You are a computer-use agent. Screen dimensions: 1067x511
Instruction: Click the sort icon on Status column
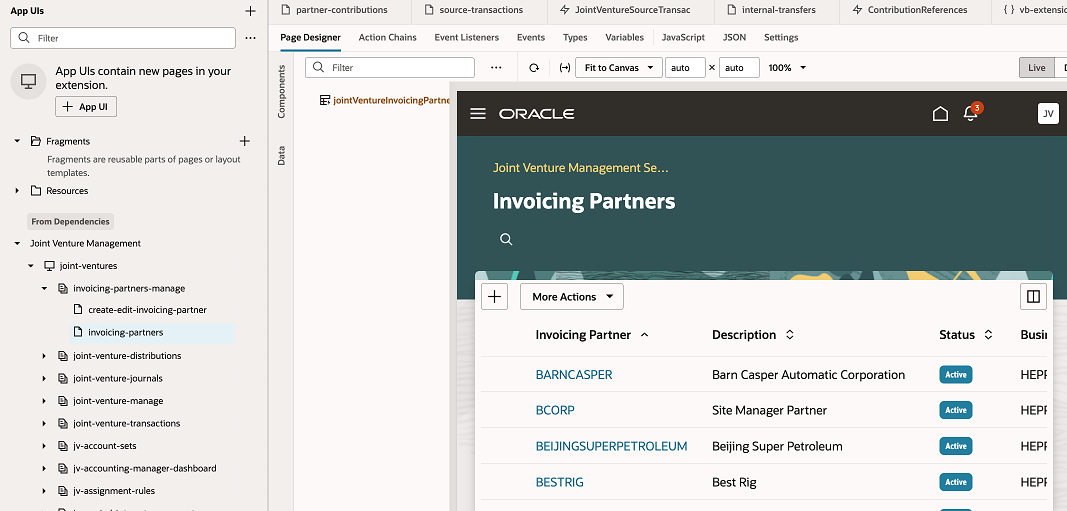(x=988, y=335)
